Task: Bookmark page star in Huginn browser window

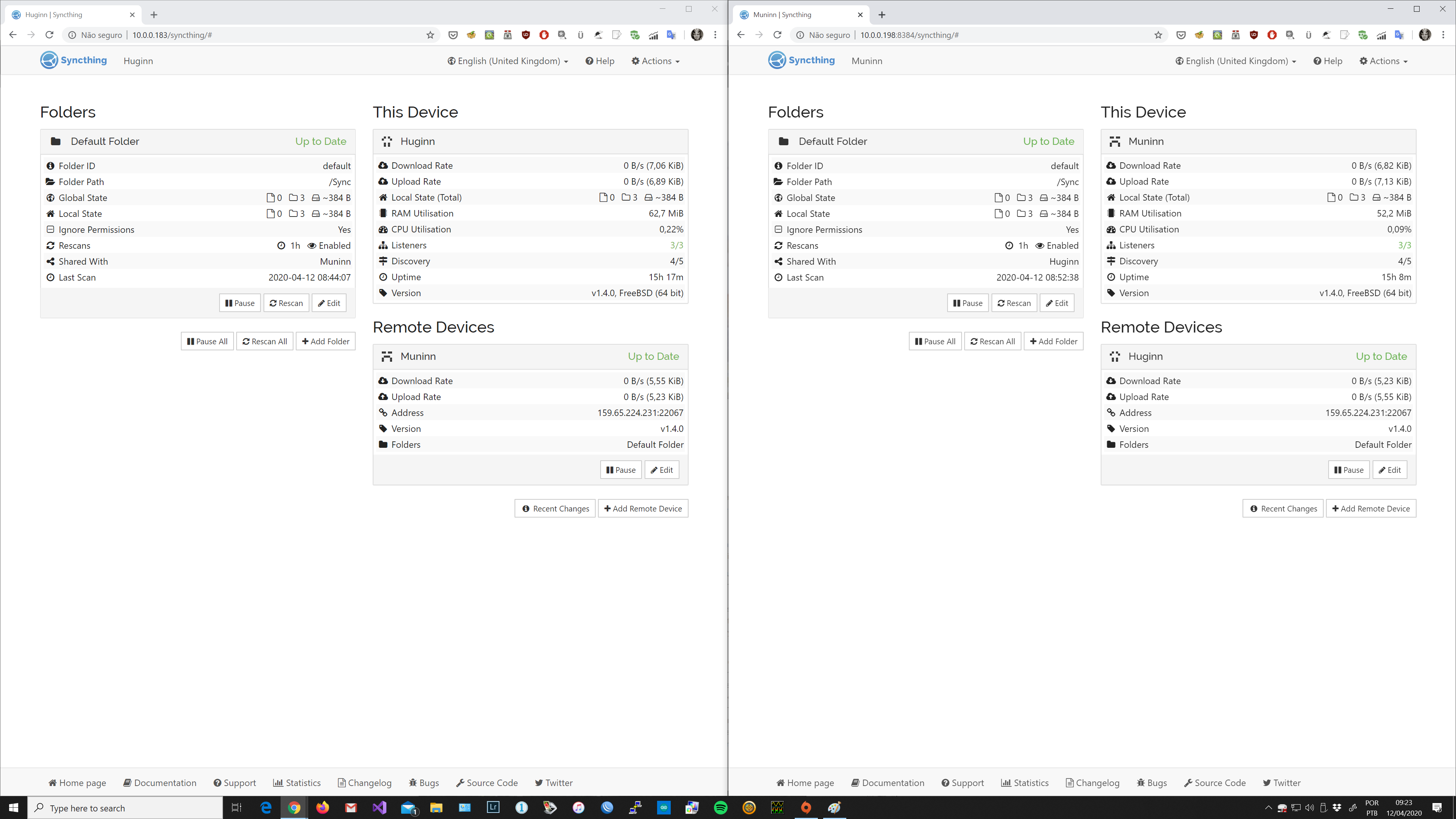Action: click(x=430, y=35)
